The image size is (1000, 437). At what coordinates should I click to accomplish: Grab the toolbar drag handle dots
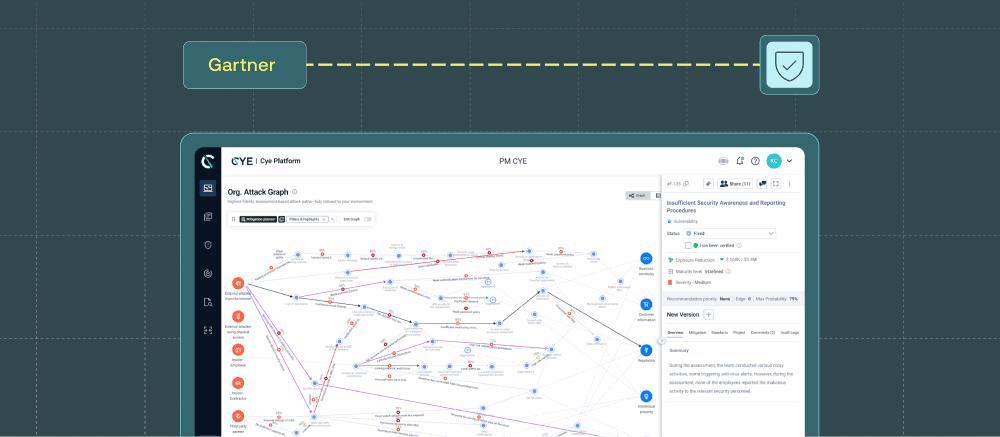pos(233,219)
